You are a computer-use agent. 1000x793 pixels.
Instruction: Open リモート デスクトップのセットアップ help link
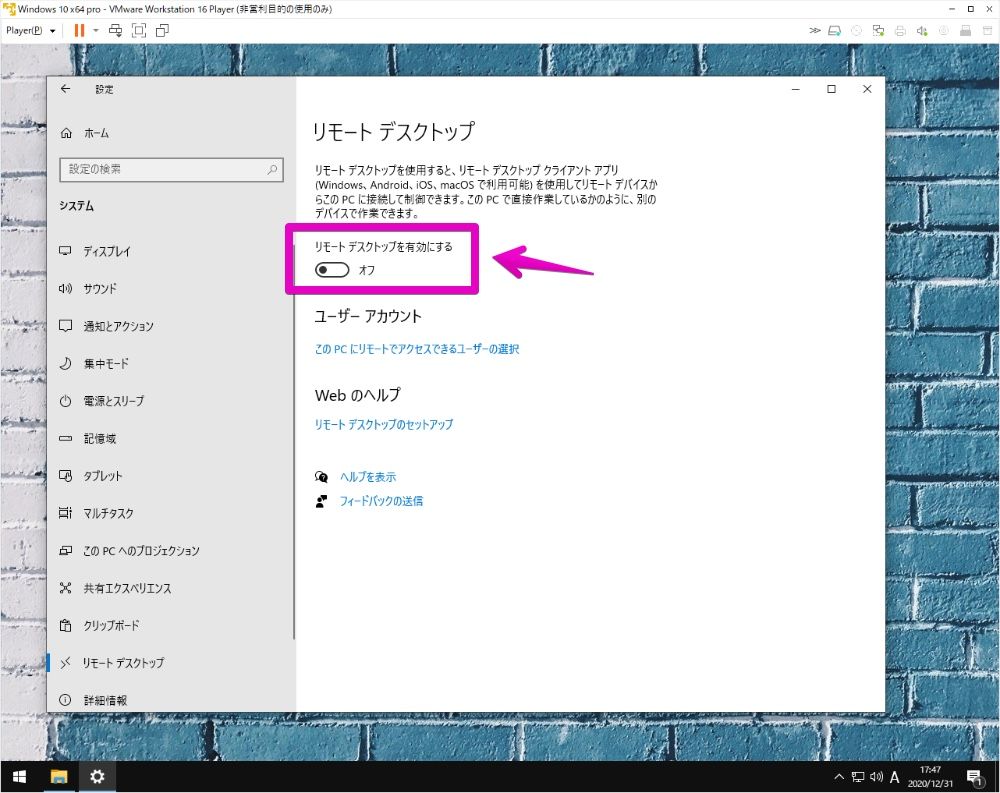(383, 424)
